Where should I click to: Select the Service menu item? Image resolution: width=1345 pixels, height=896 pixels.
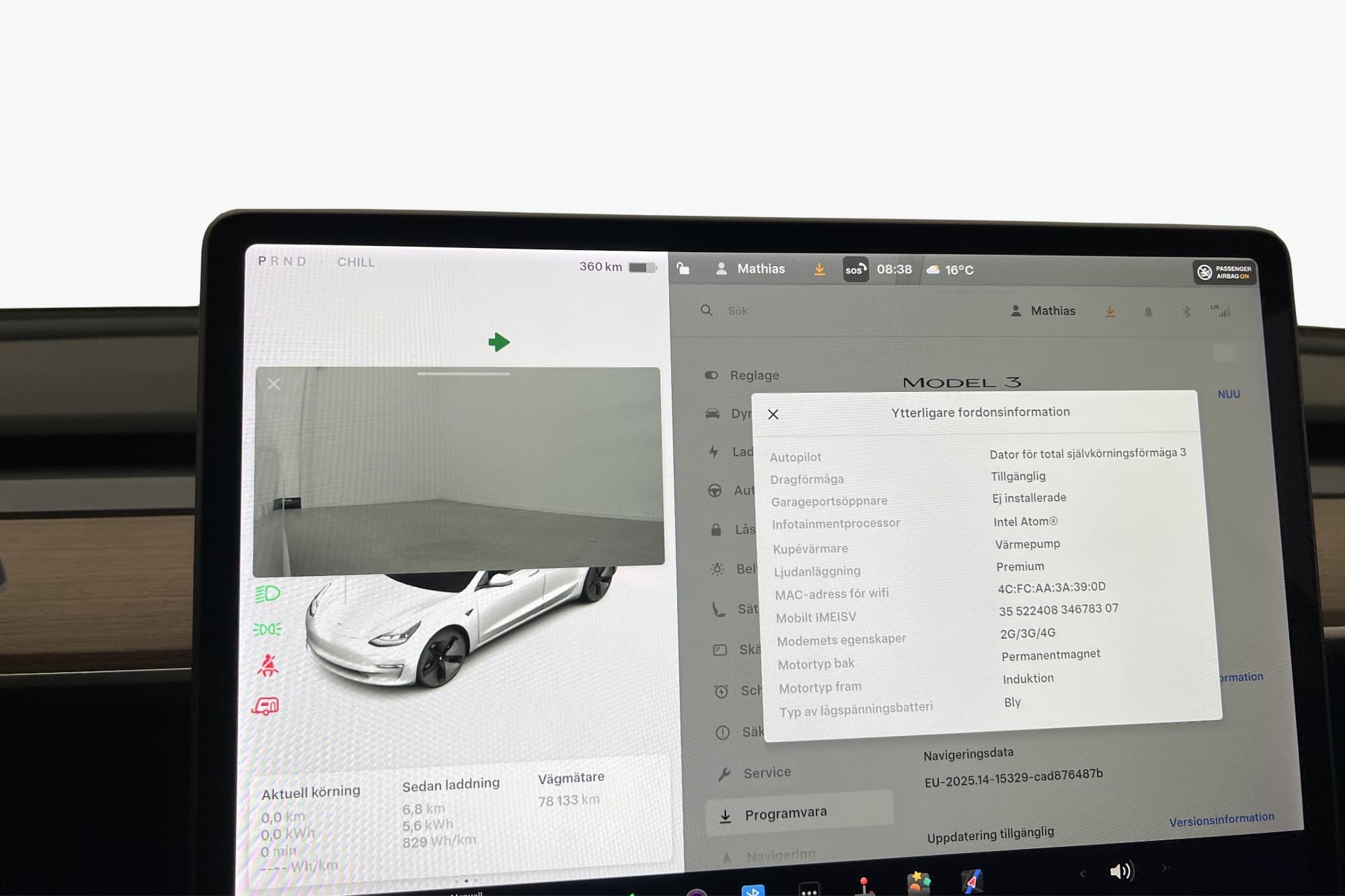767,772
